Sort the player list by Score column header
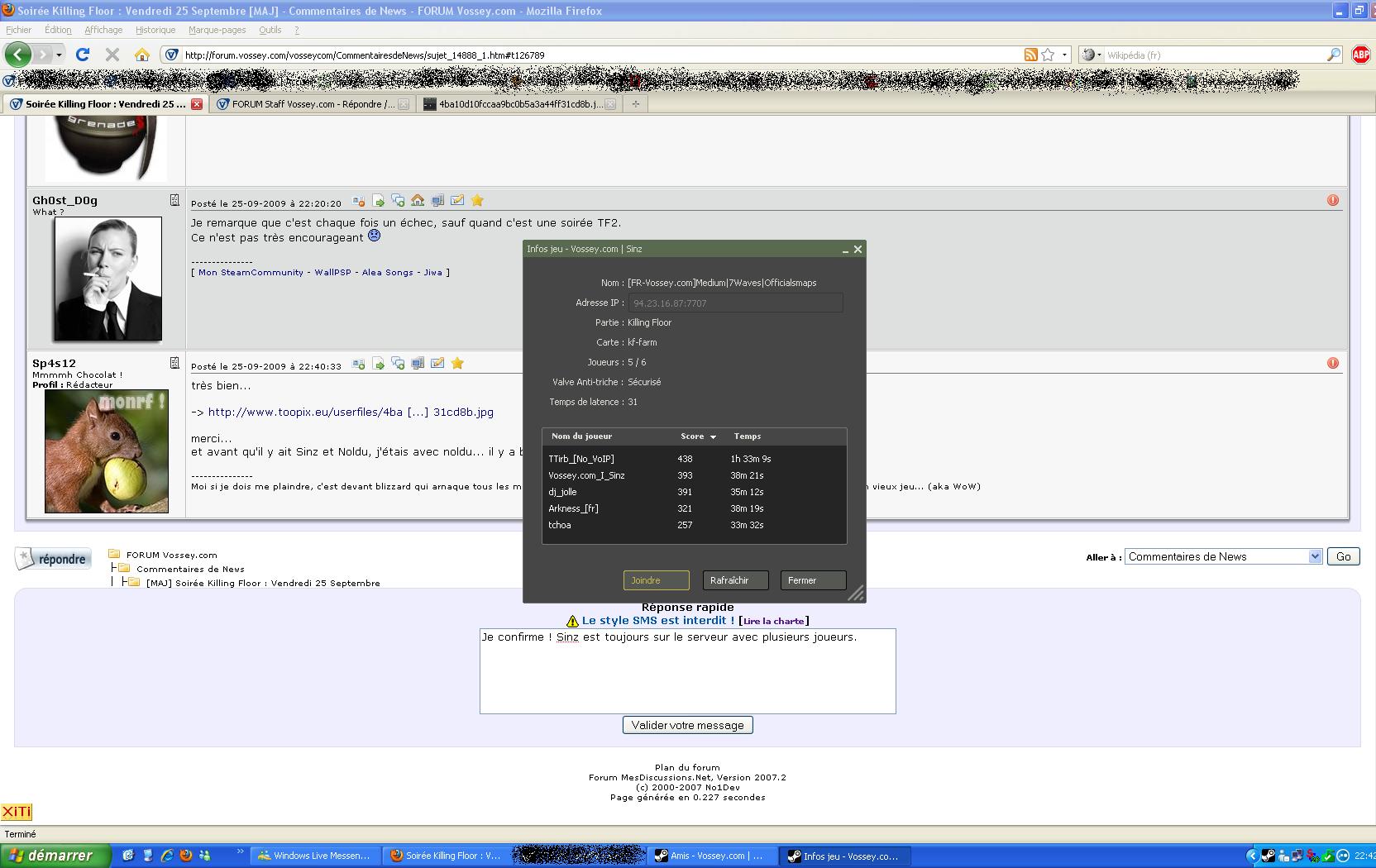The height and width of the screenshot is (868, 1376). click(x=698, y=436)
